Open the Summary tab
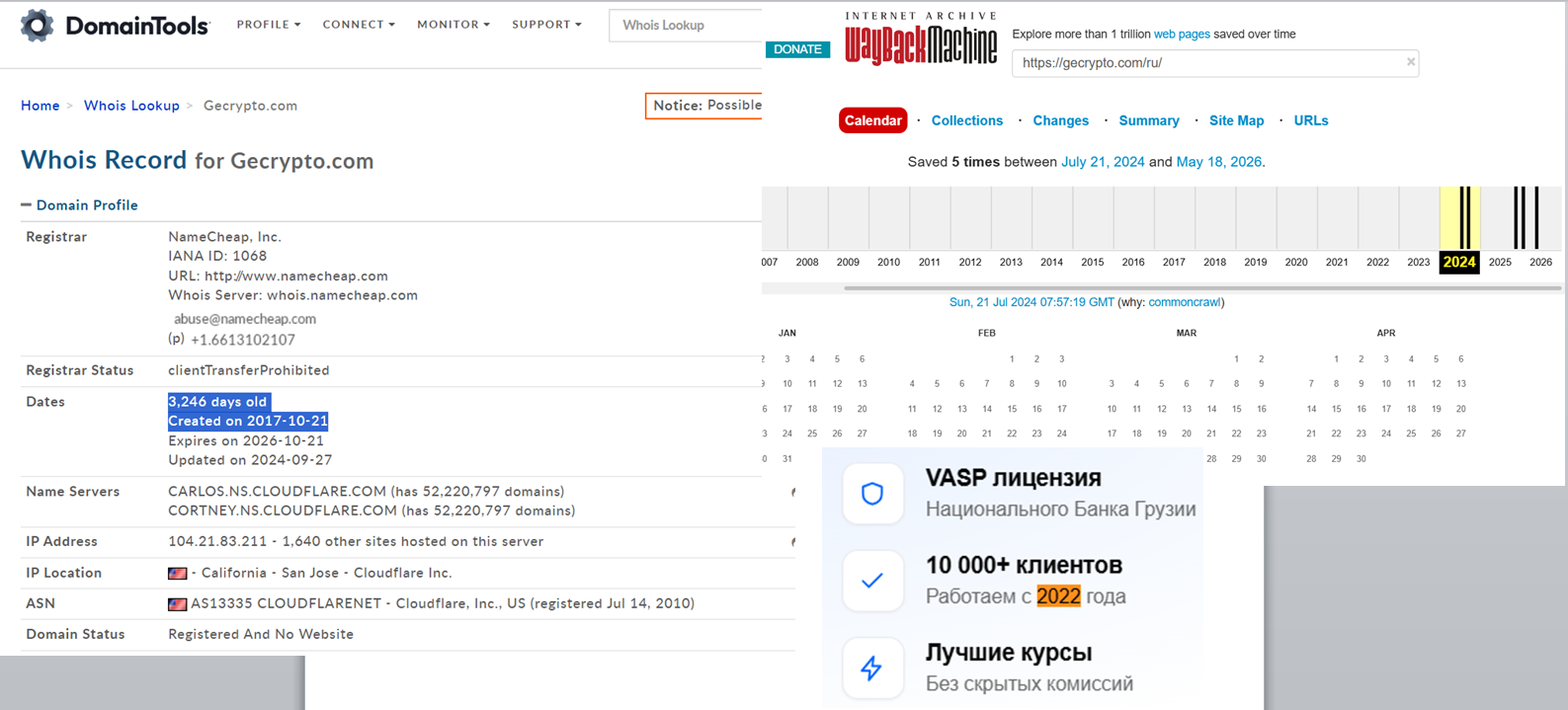Screen dimensions: 1568x710 coord(1149,120)
